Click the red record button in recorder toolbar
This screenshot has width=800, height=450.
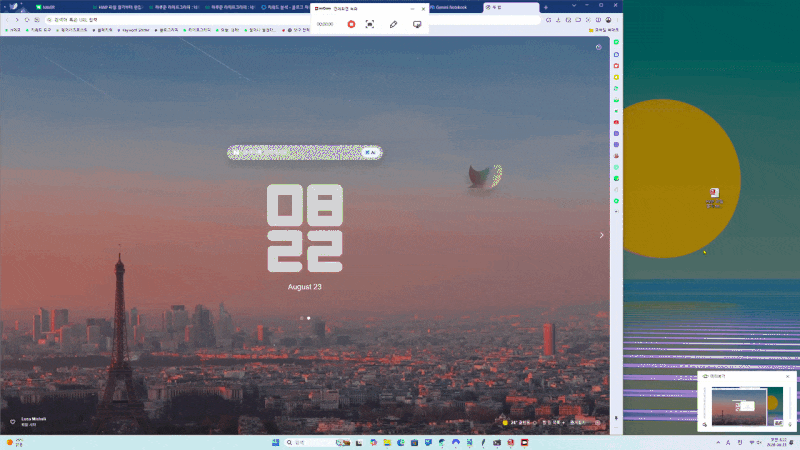click(351, 24)
